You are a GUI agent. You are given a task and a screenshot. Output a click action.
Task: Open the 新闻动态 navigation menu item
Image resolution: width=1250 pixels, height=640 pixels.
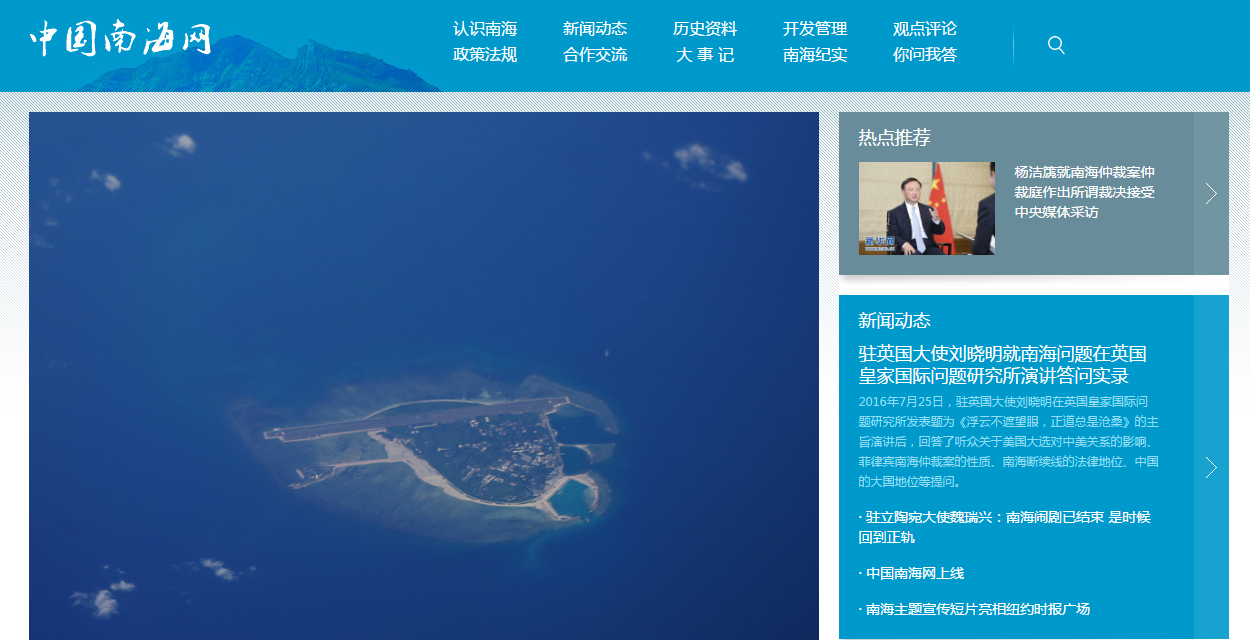pos(595,29)
